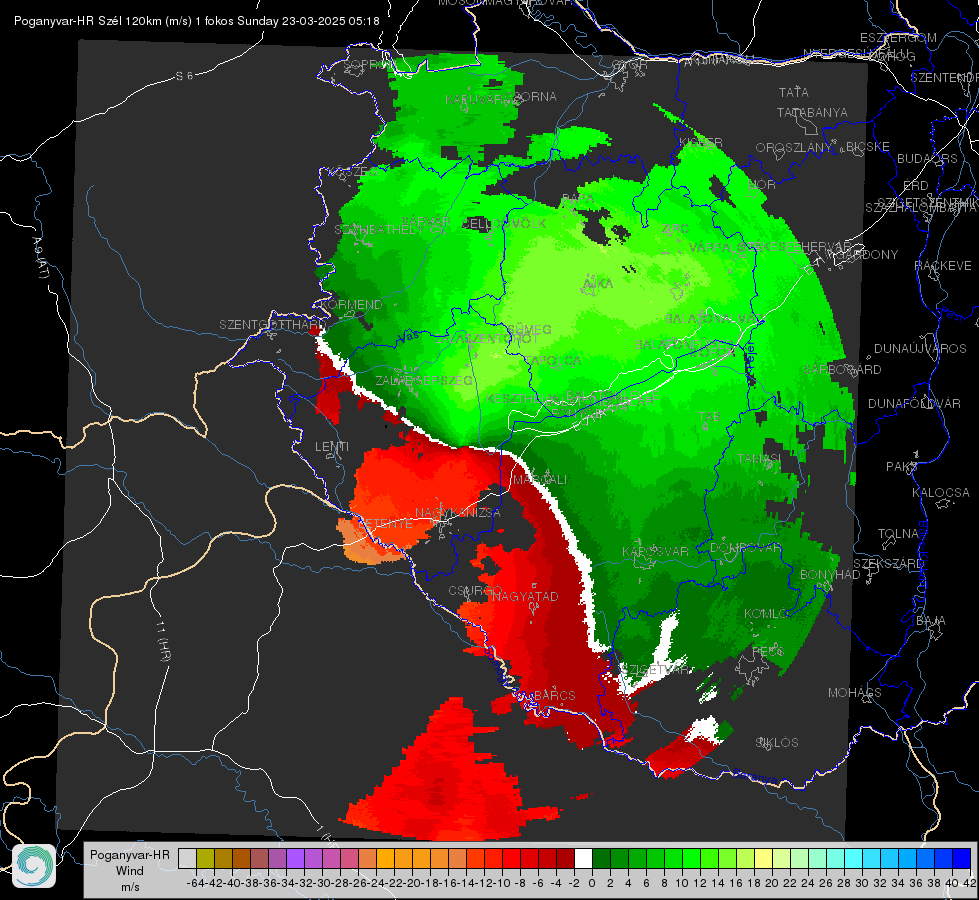This screenshot has width=979, height=900.
Task: Click the deep blue swatch between 40 and 42
Action: (x=962, y=858)
